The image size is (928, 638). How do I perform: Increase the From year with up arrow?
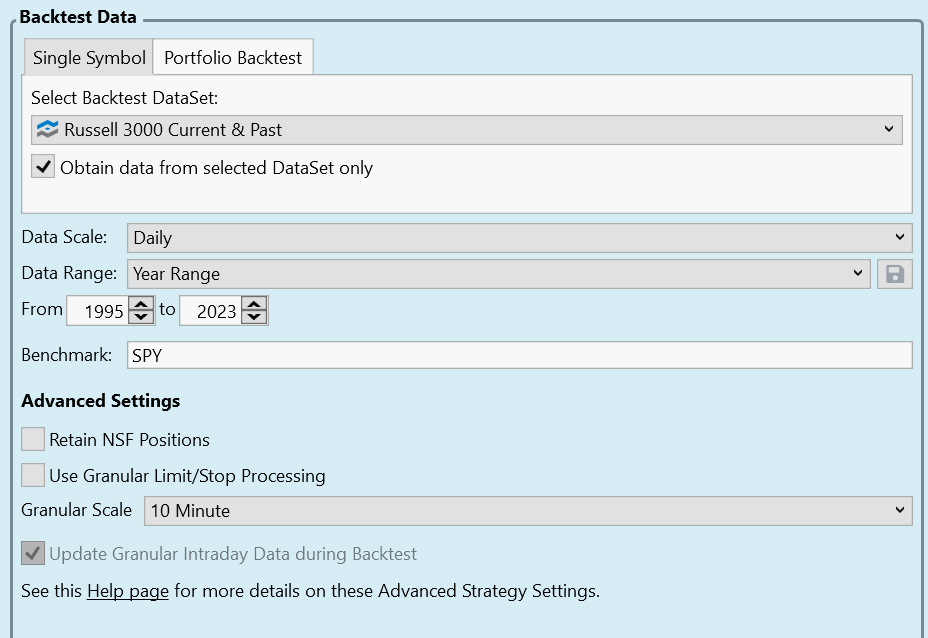point(141,304)
